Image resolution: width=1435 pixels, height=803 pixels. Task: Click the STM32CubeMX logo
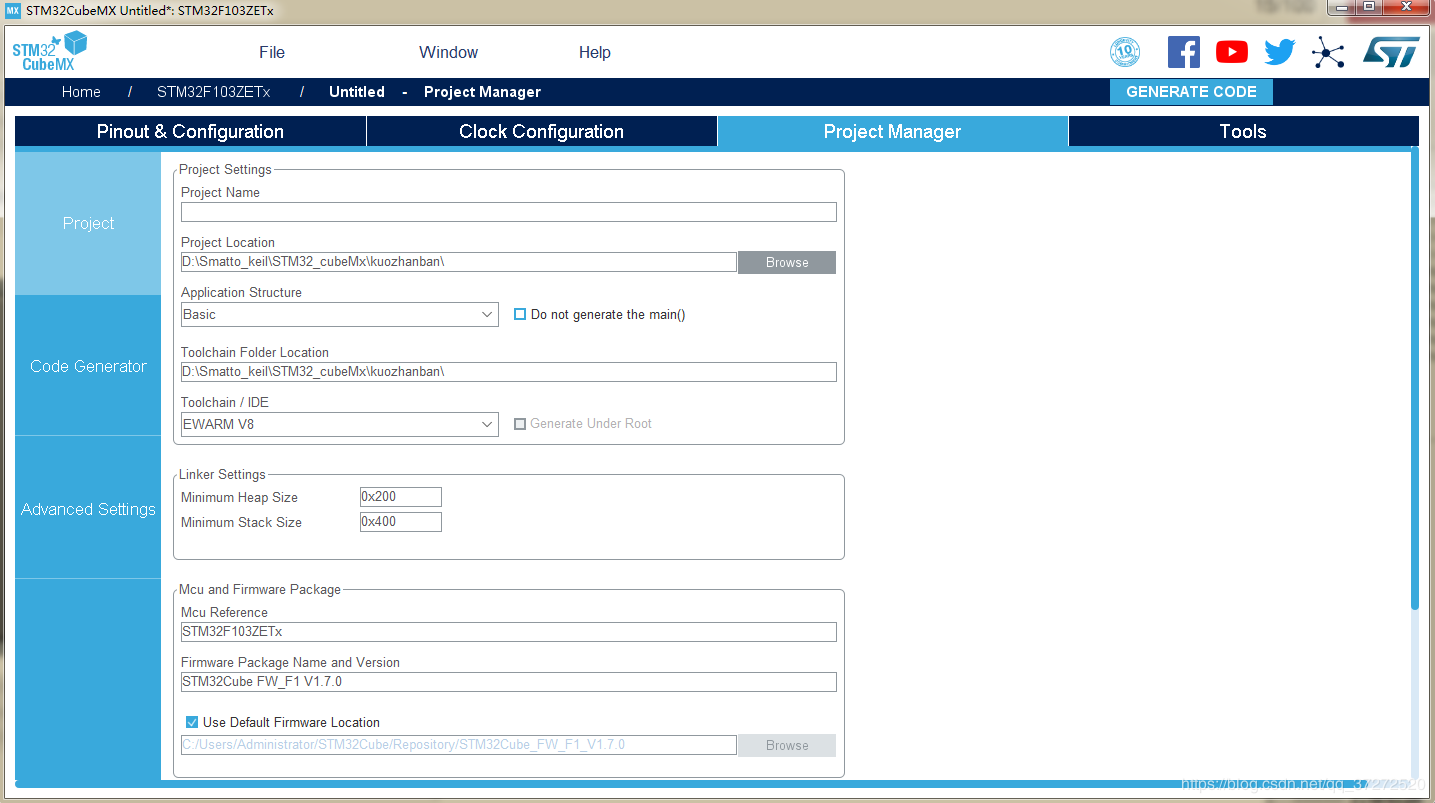tap(50, 51)
